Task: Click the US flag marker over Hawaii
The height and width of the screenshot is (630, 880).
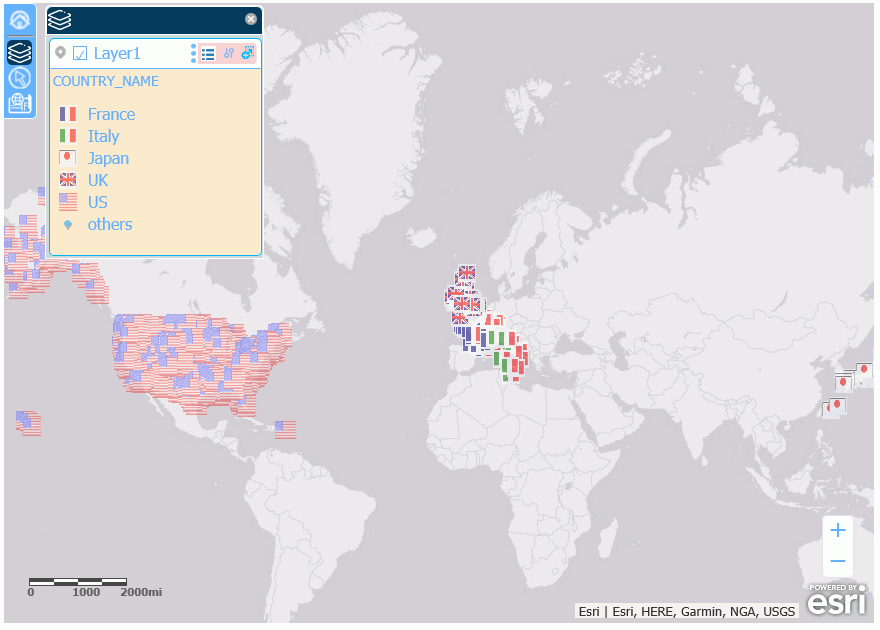Action: 29,424
